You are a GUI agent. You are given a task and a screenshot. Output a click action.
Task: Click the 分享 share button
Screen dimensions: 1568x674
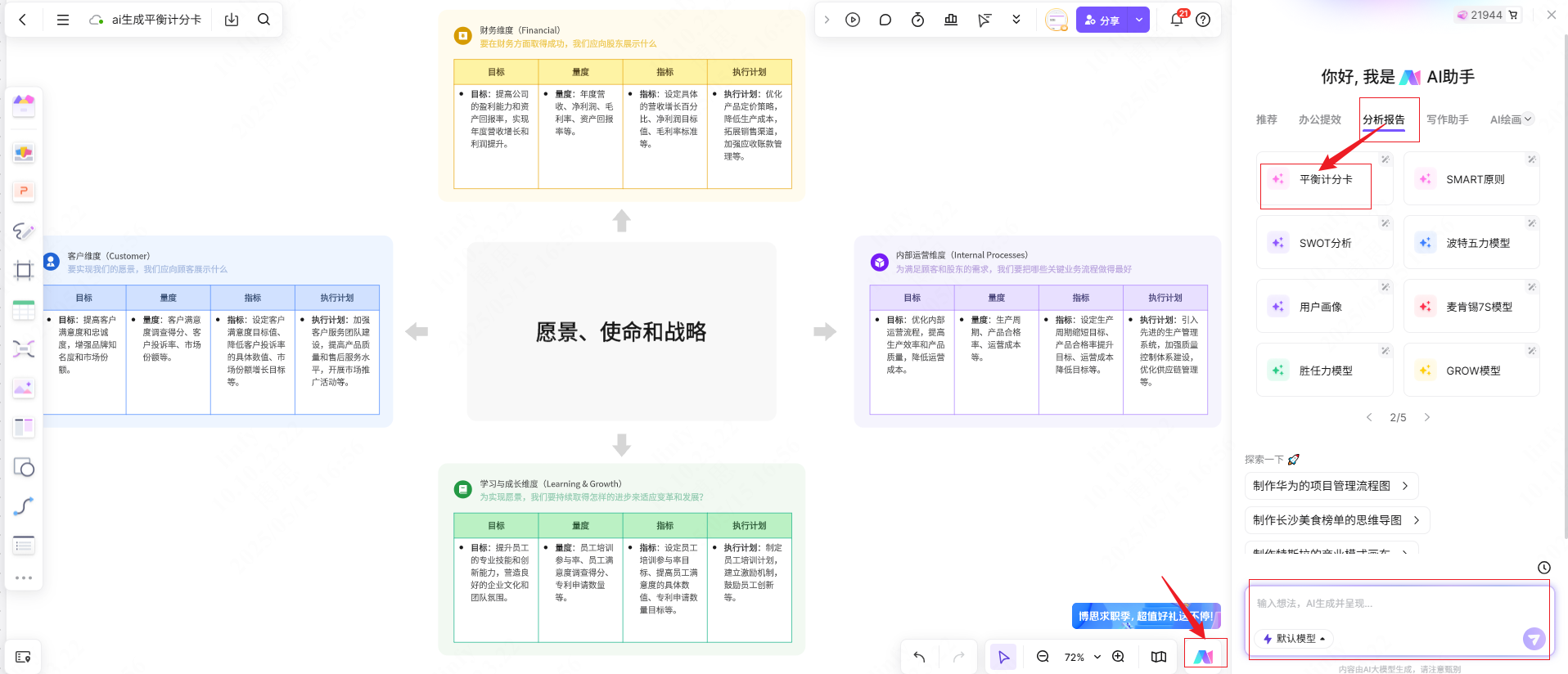point(1102,20)
